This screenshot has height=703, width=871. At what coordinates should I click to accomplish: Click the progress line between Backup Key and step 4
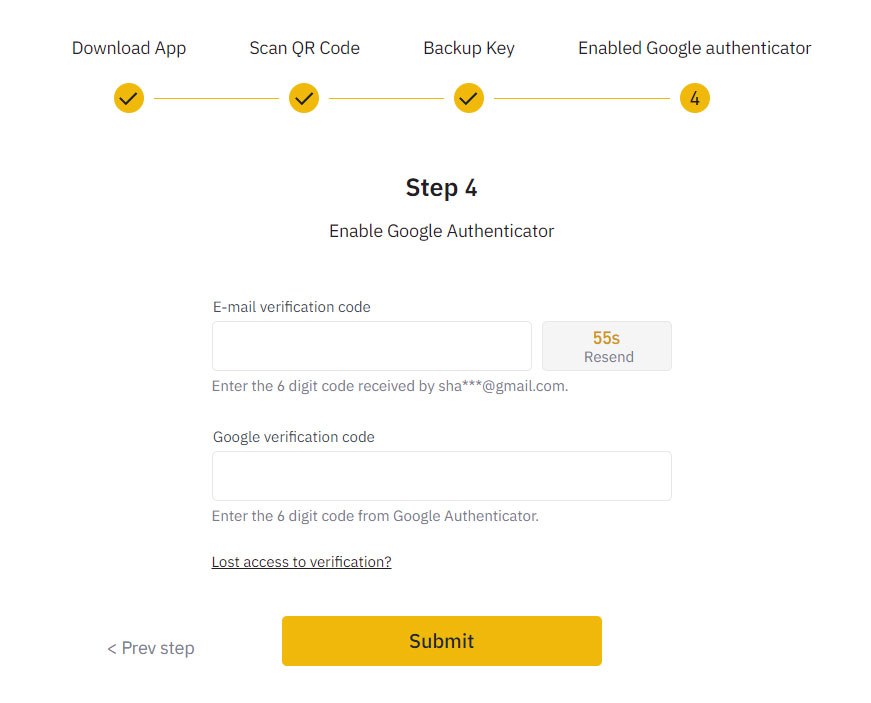(580, 98)
